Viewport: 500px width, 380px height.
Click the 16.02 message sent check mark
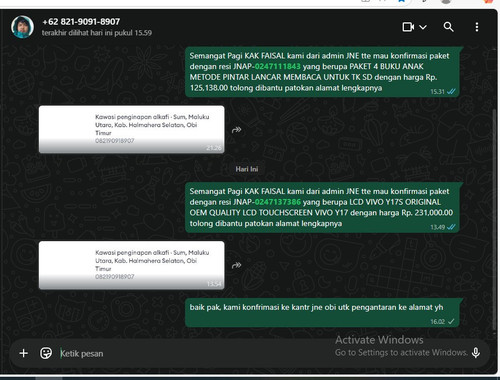coord(451,322)
